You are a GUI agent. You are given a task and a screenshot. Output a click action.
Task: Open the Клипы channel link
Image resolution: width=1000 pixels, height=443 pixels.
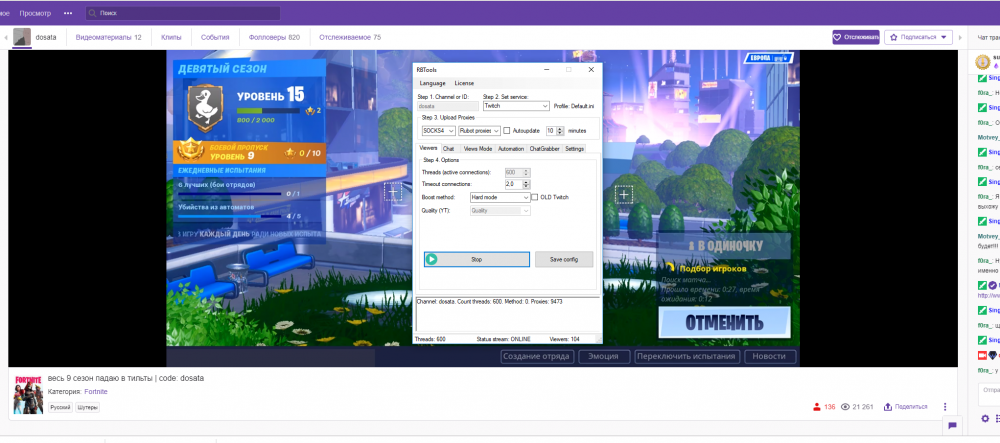(x=171, y=37)
